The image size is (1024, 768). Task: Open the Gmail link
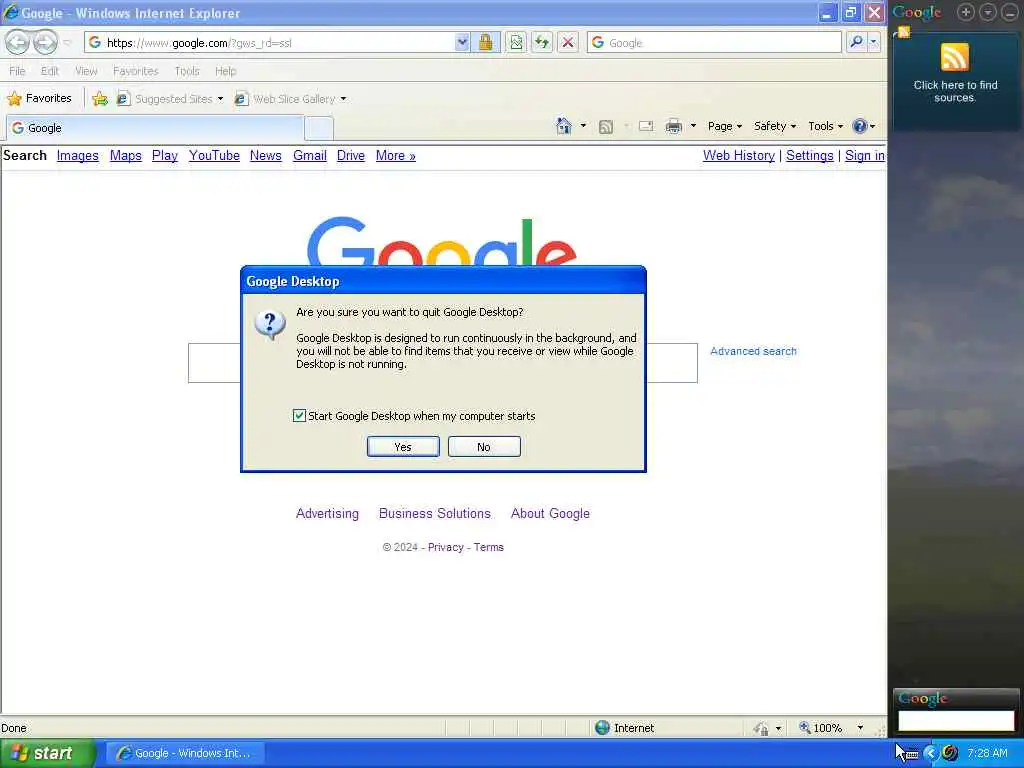click(310, 155)
